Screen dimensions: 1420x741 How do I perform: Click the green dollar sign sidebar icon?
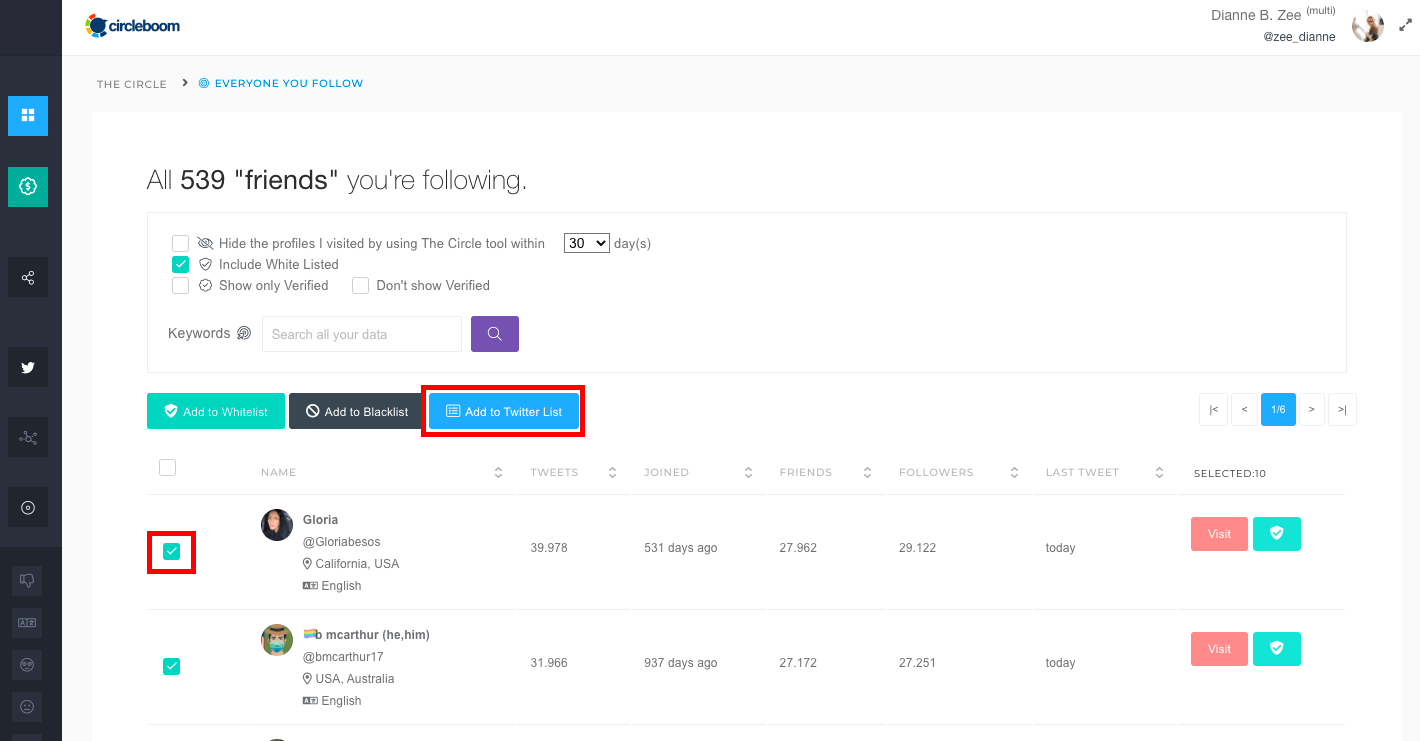(28, 186)
